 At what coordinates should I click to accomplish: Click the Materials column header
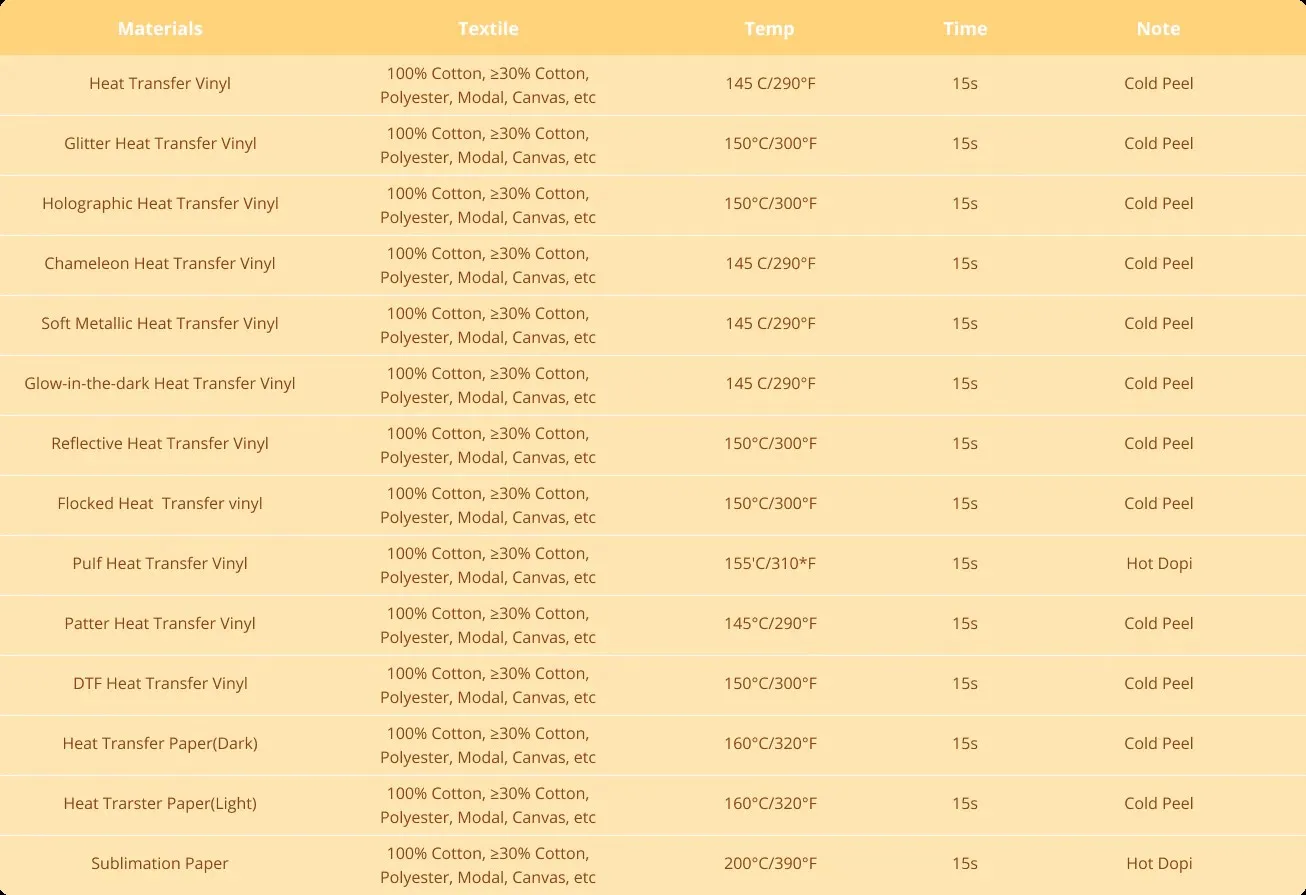160,29
